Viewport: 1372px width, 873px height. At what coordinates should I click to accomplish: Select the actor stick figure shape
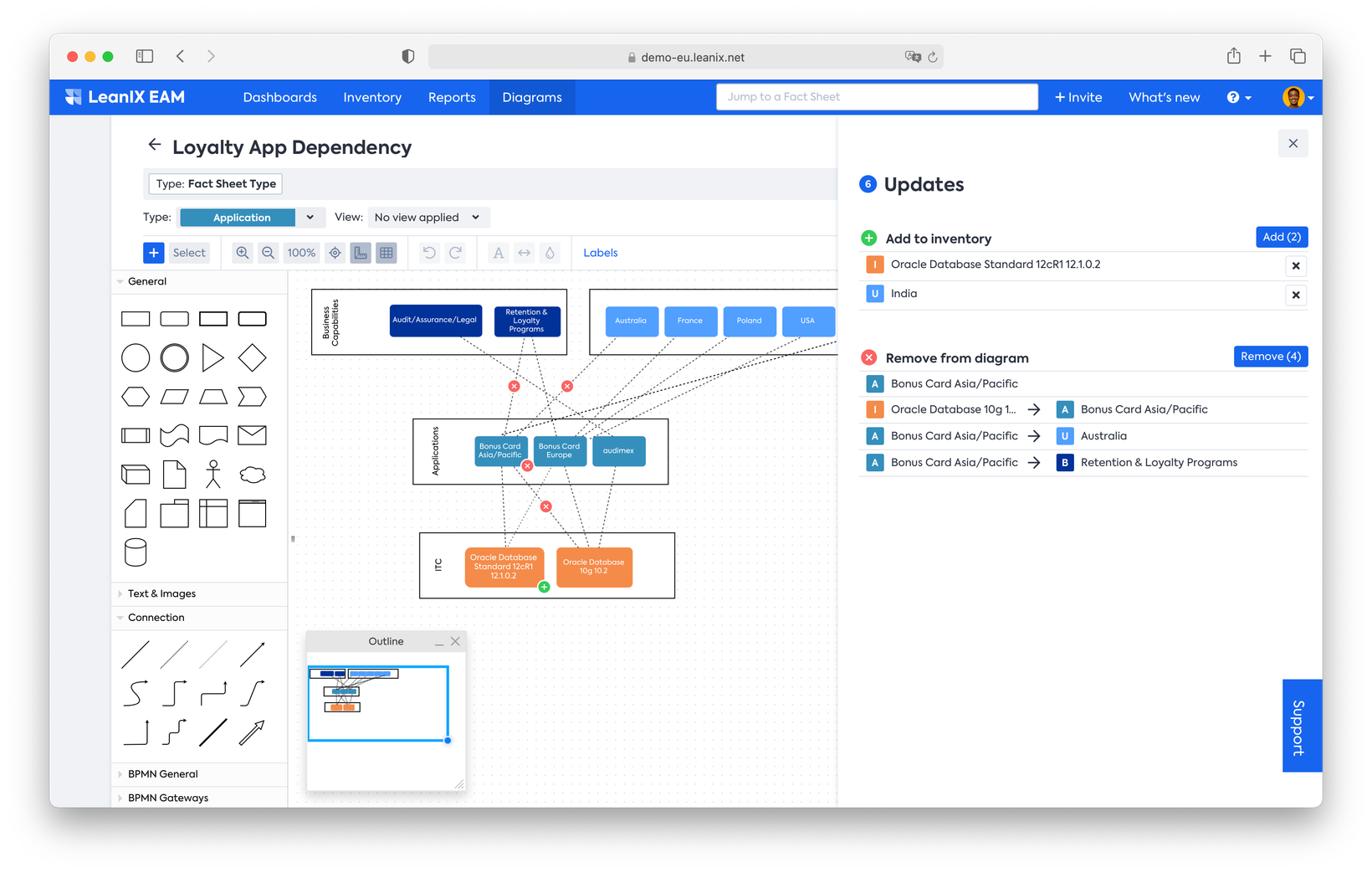[213, 475]
